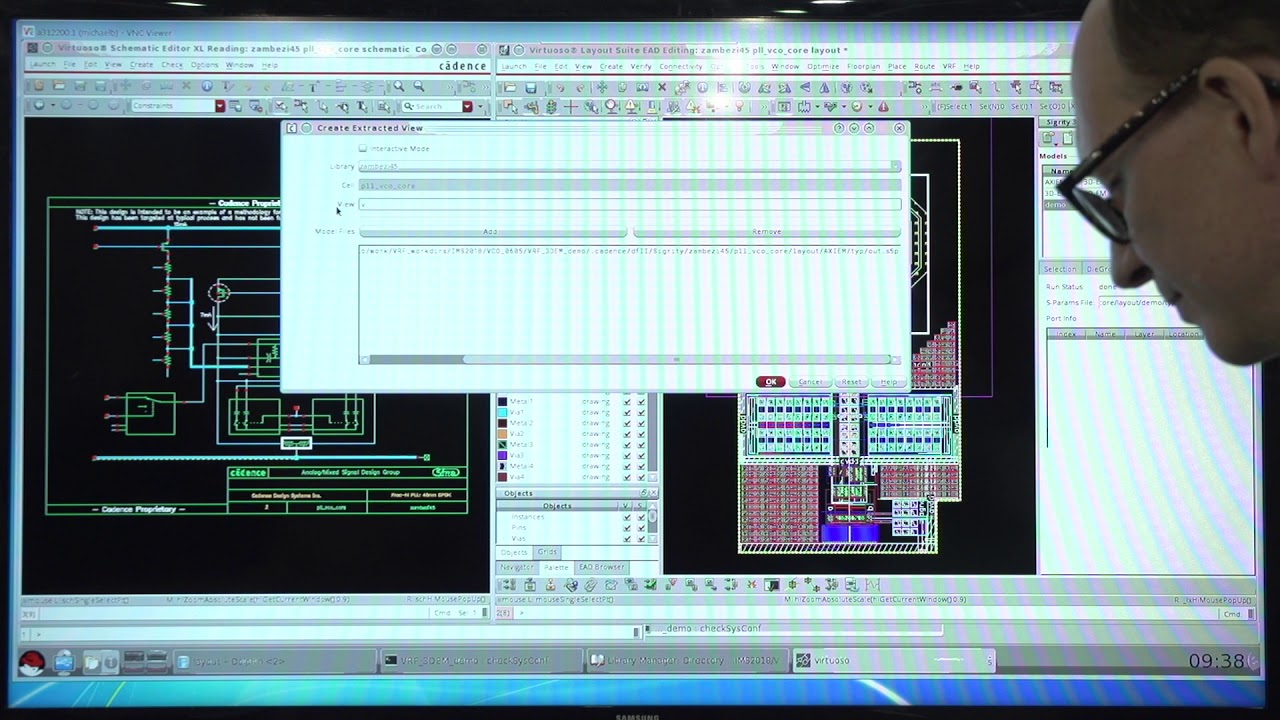This screenshot has height=720, width=1280.
Task: Open the Verify menu in Layout Suite
Action: pyautogui.click(x=641, y=66)
